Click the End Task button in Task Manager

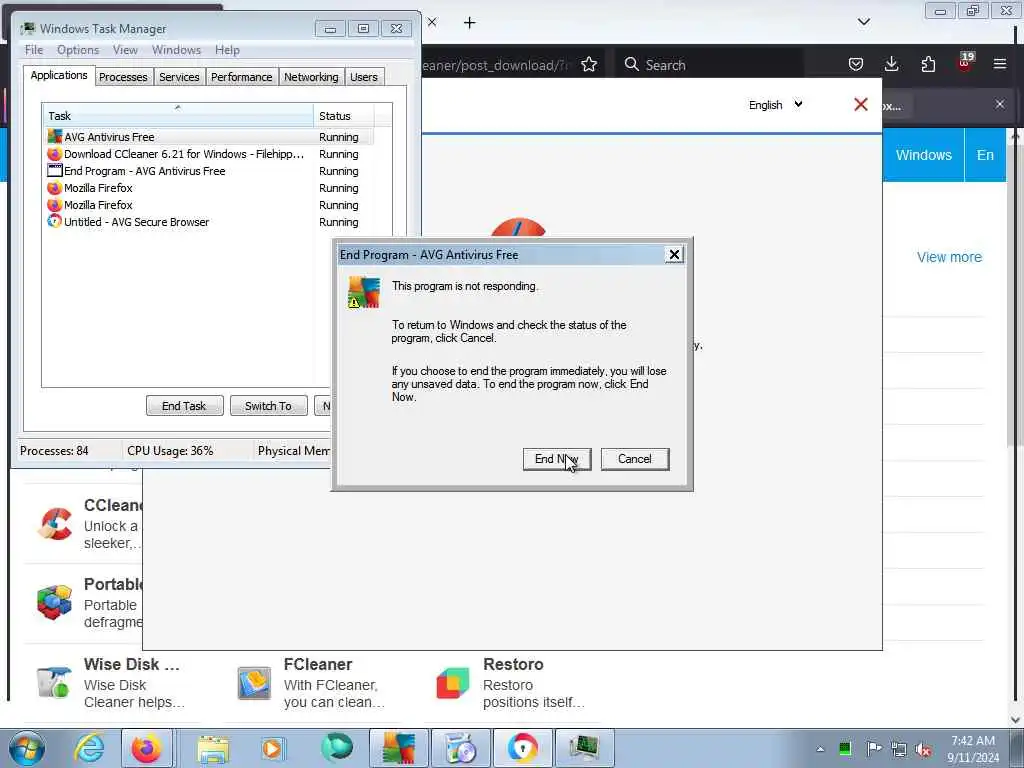pyautogui.click(x=184, y=406)
